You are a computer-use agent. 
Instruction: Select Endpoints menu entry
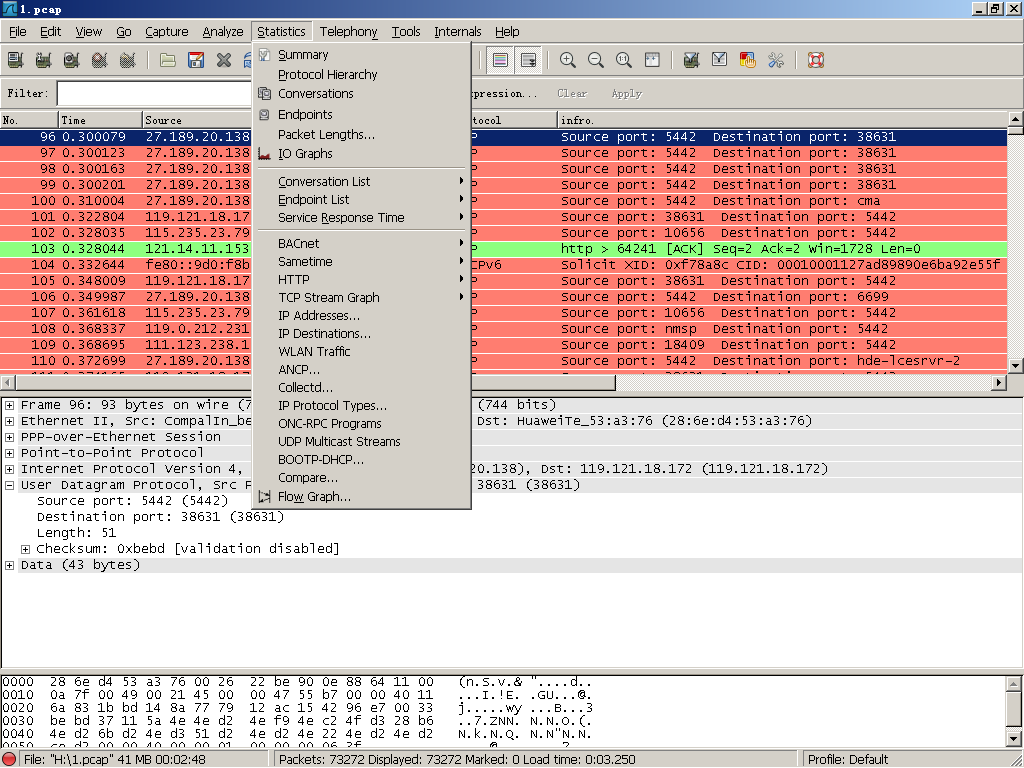361,114
